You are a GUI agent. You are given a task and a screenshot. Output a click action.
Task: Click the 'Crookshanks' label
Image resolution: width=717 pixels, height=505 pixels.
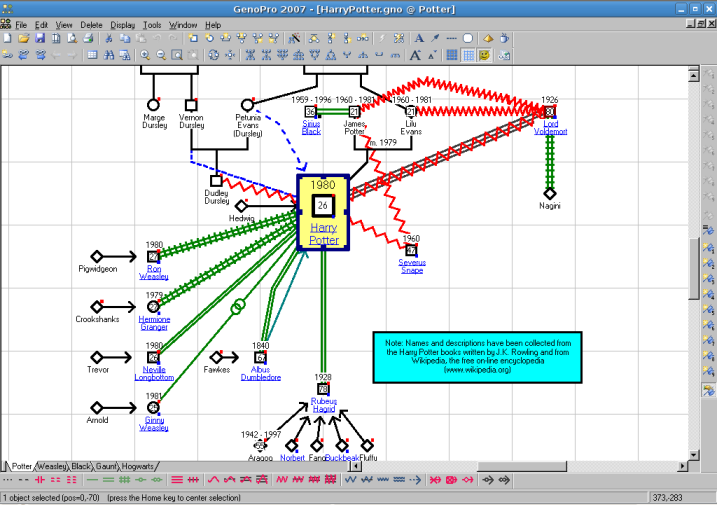[x=97, y=319]
